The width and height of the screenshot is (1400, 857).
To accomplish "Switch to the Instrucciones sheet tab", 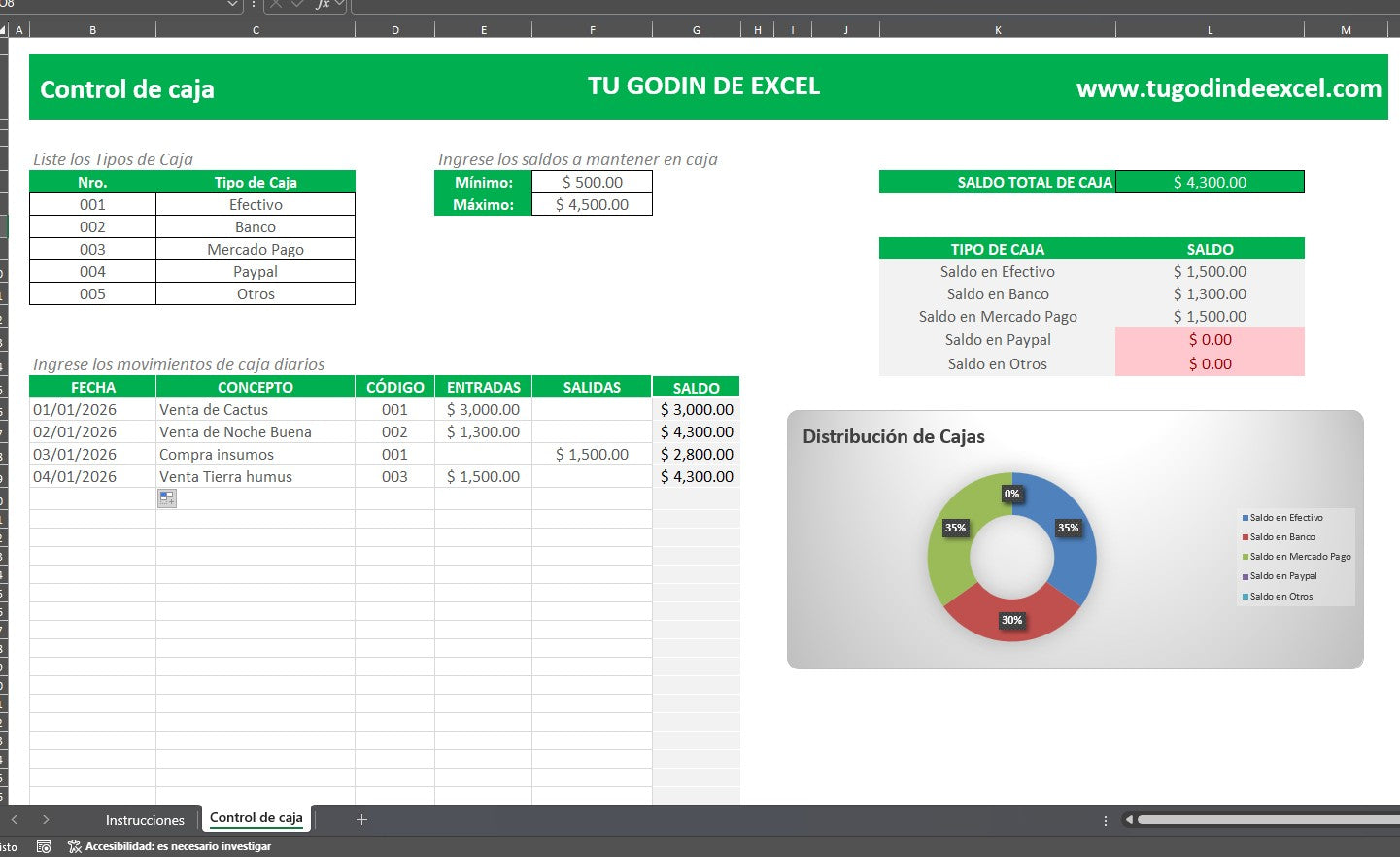I will click(x=144, y=819).
